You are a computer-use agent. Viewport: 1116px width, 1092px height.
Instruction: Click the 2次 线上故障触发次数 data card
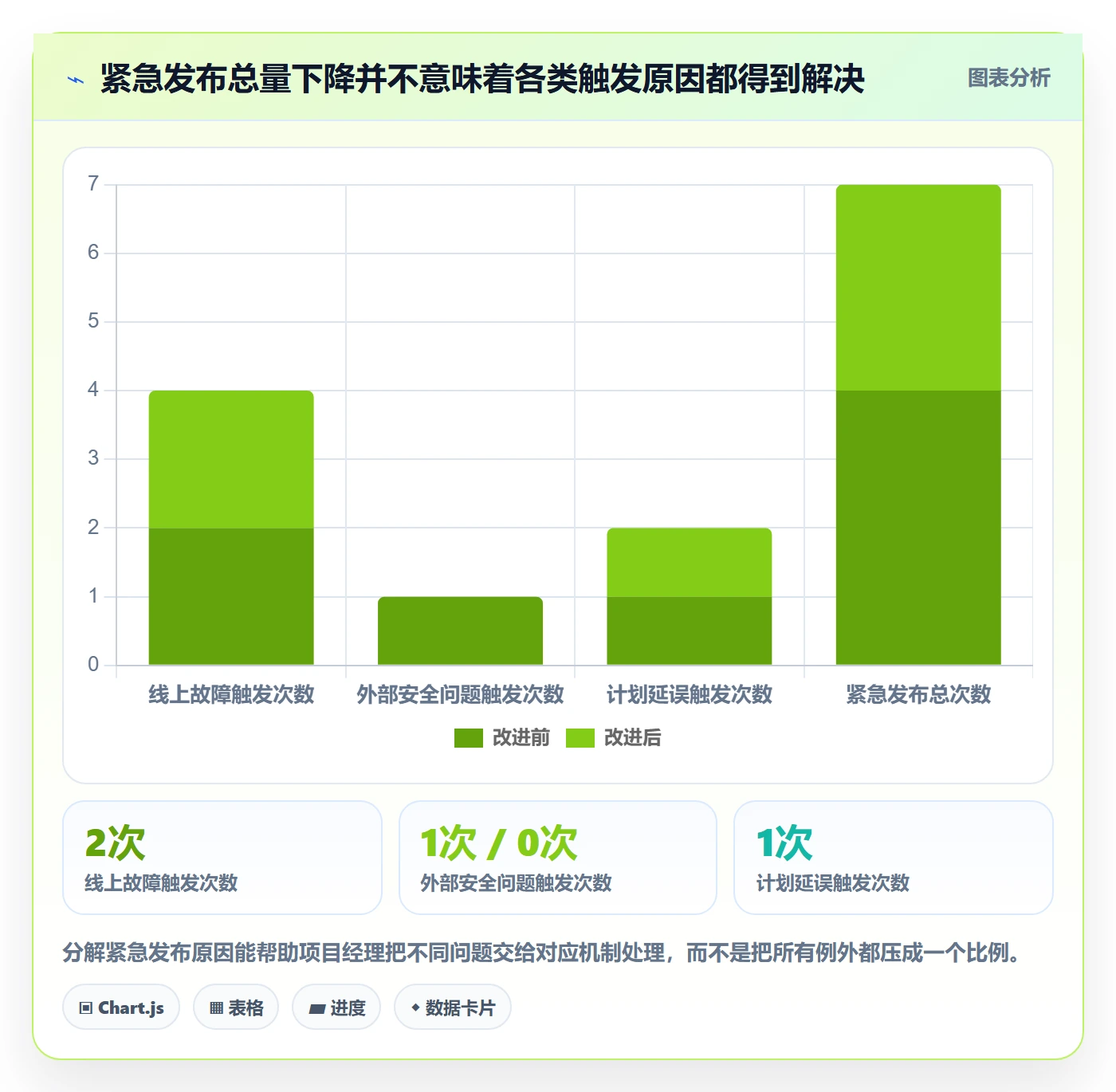coord(222,858)
